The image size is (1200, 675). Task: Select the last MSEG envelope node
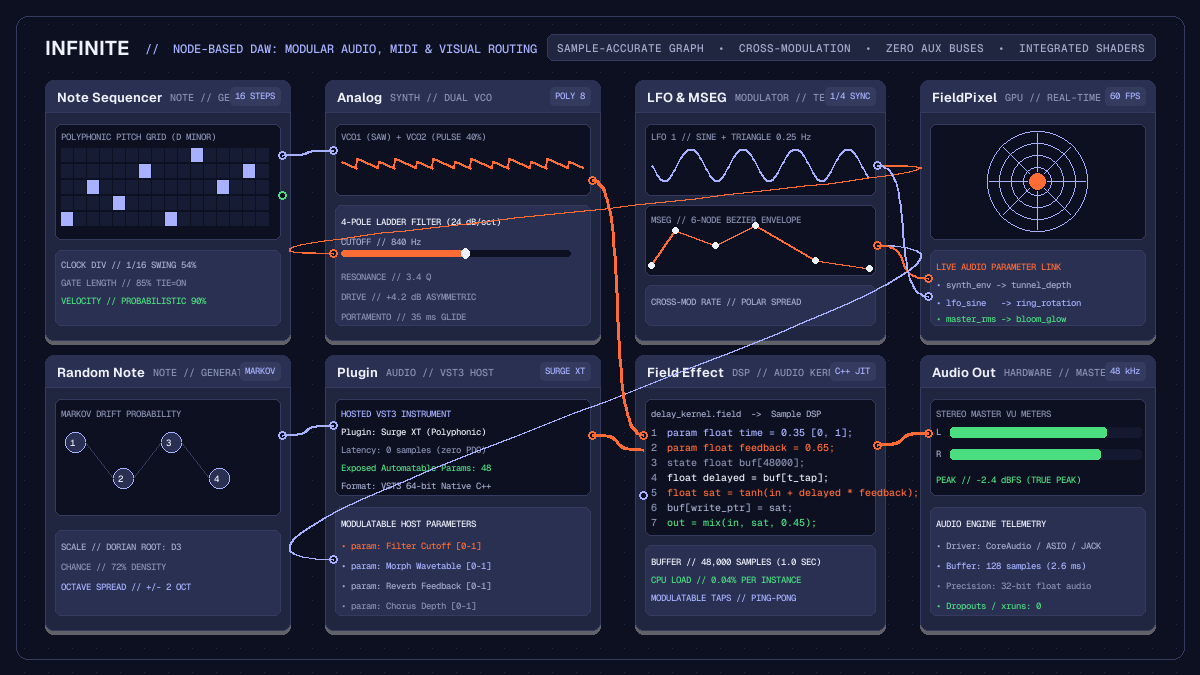coord(868,268)
